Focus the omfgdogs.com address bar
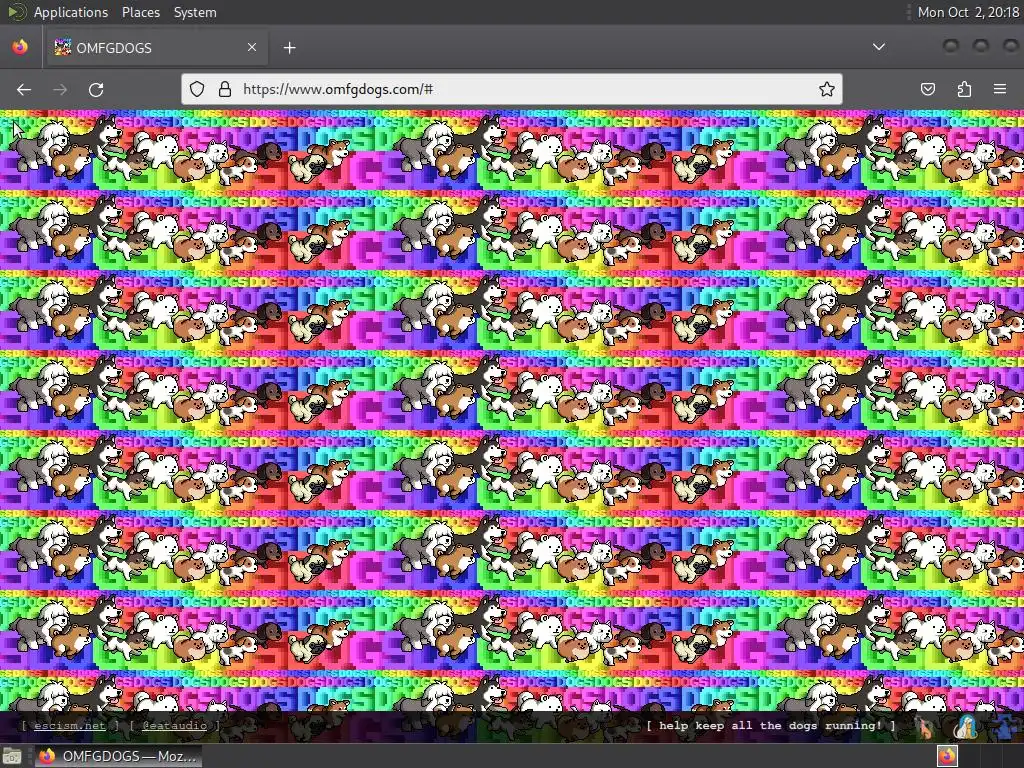Screen dimensions: 1024x768 pyautogui.click(x=511, y=89)
